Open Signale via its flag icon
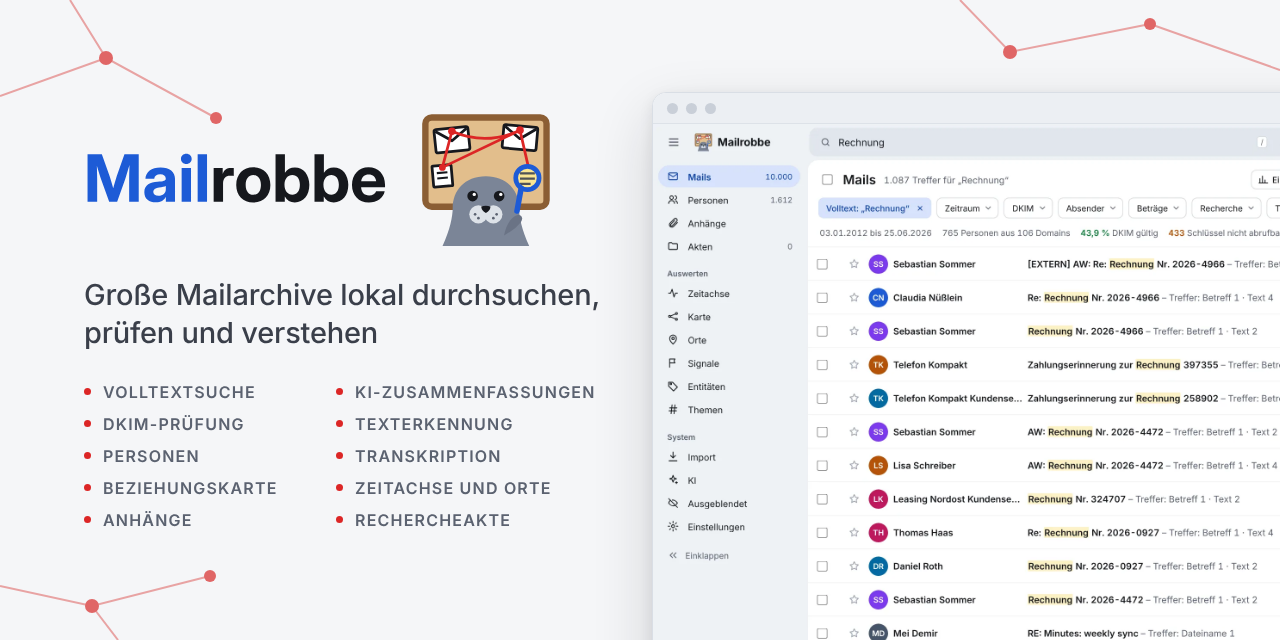 pos(673,364)
